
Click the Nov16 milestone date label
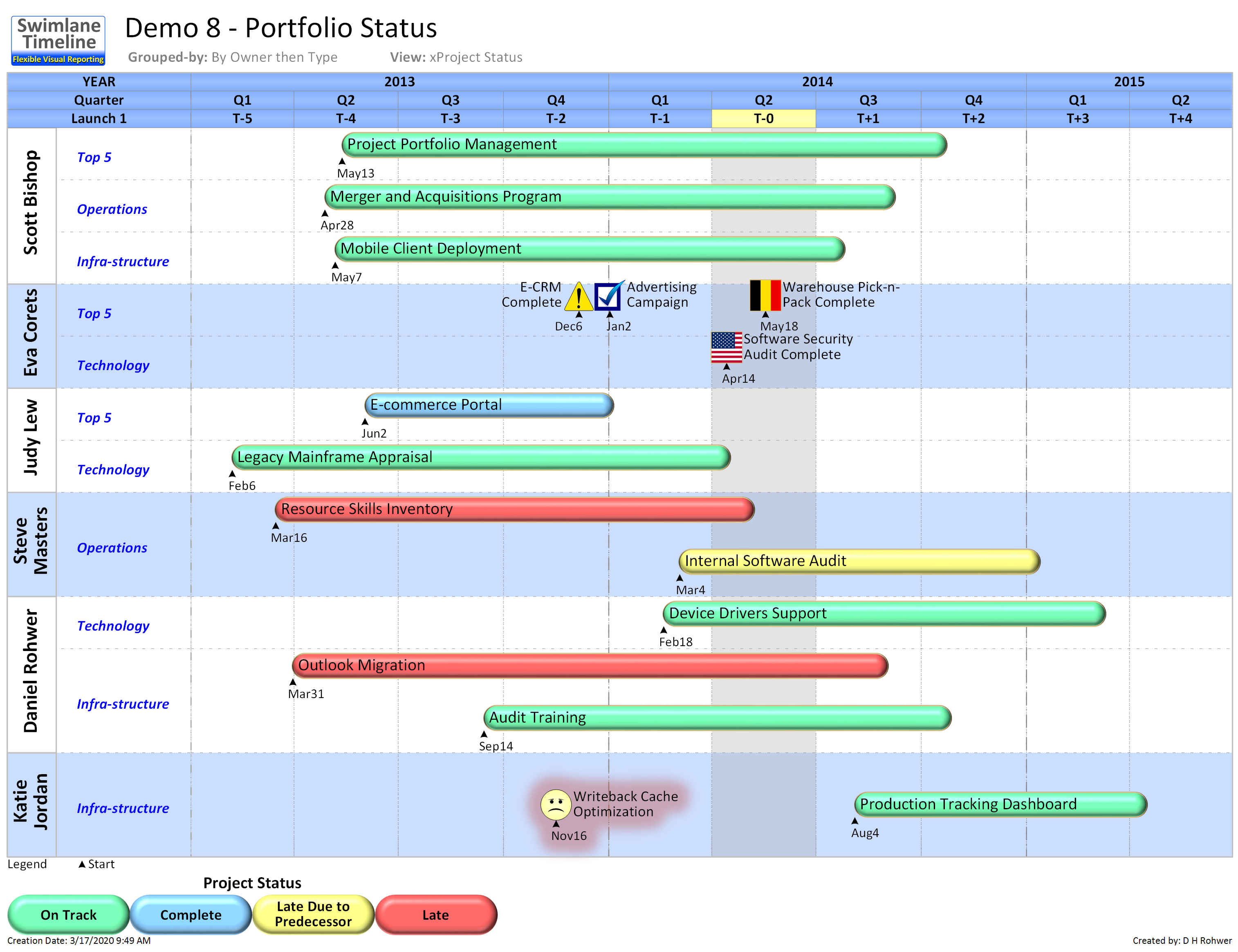[569, 836]
